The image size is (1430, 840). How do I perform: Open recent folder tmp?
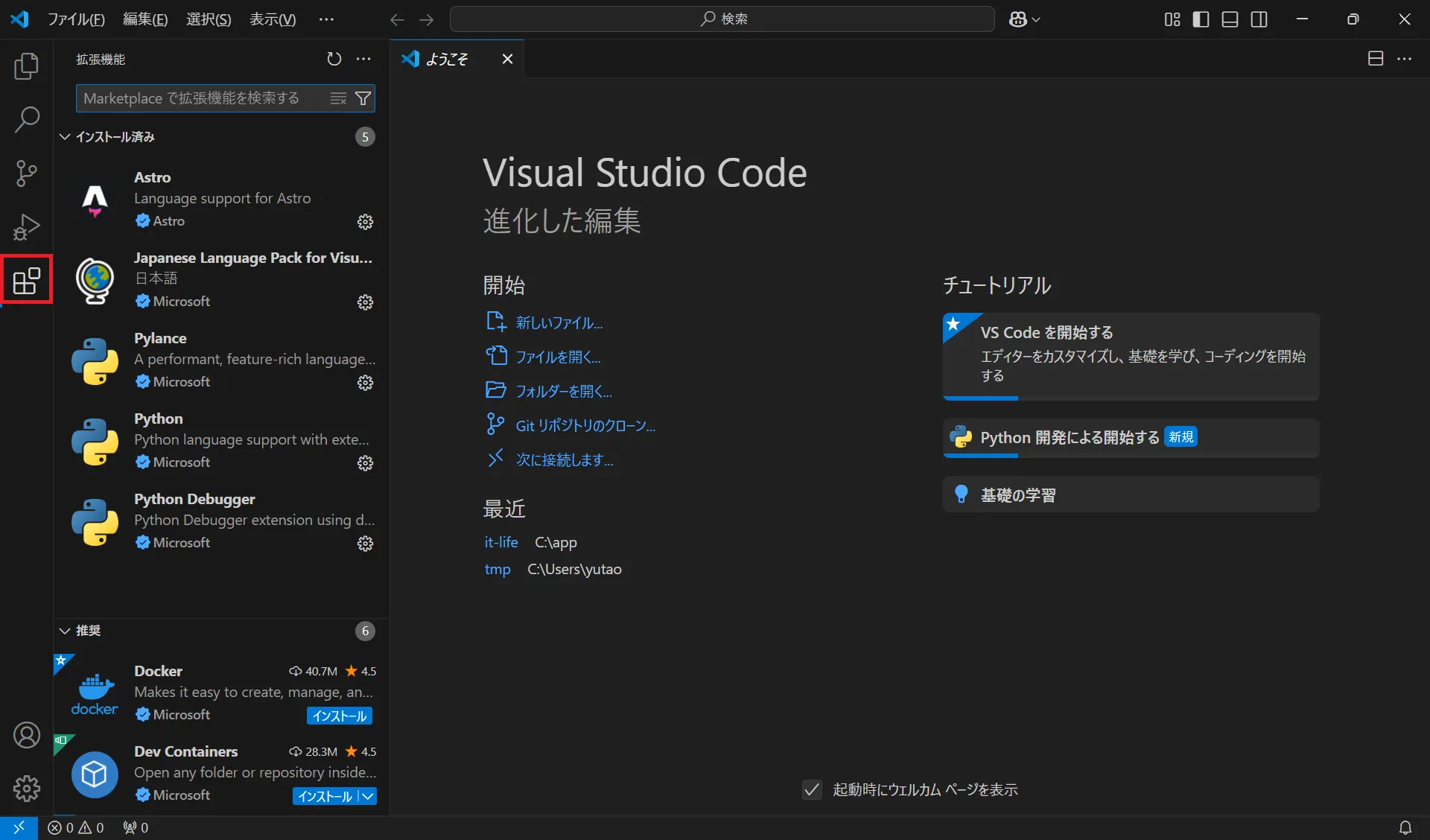click(498, 569)
